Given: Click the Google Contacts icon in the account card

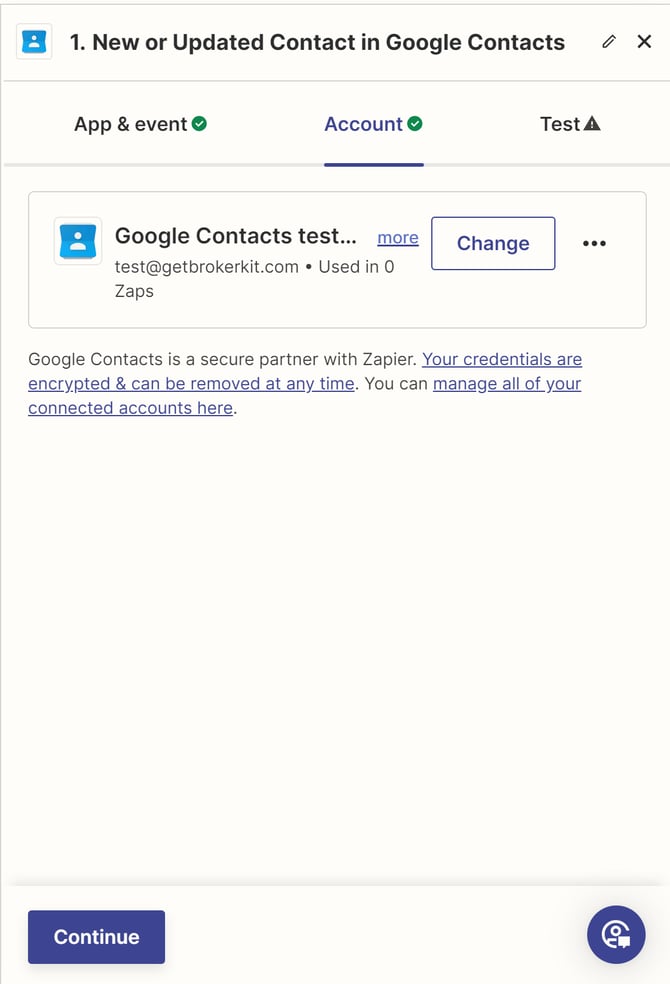Looking at the screenshot, I should pyautogui.click(x=77, y=241).
